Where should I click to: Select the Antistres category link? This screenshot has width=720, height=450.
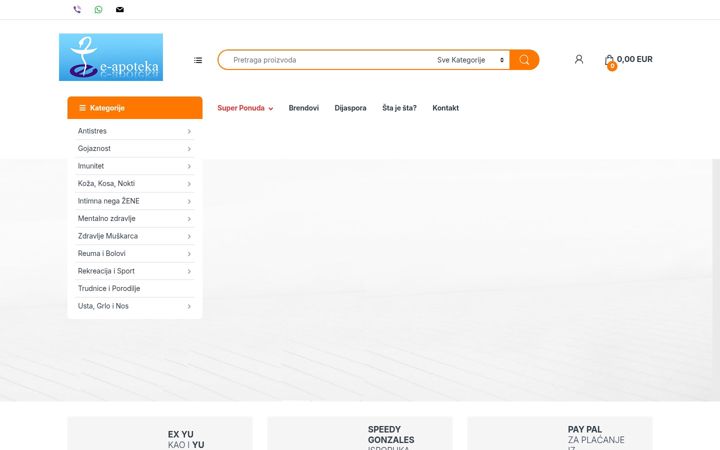92,131
